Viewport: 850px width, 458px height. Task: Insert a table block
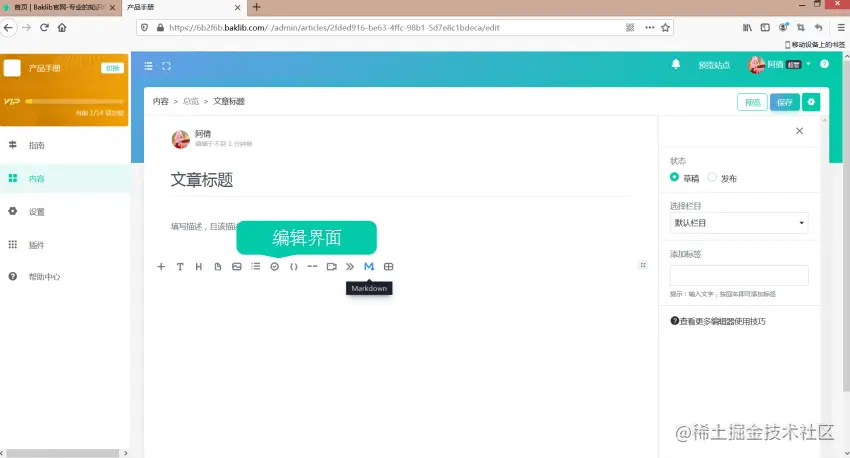389,267
